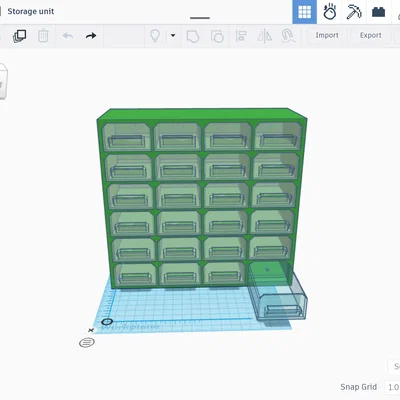
Task: Delete the selected shape with trash icon
Action: (43, 36)
